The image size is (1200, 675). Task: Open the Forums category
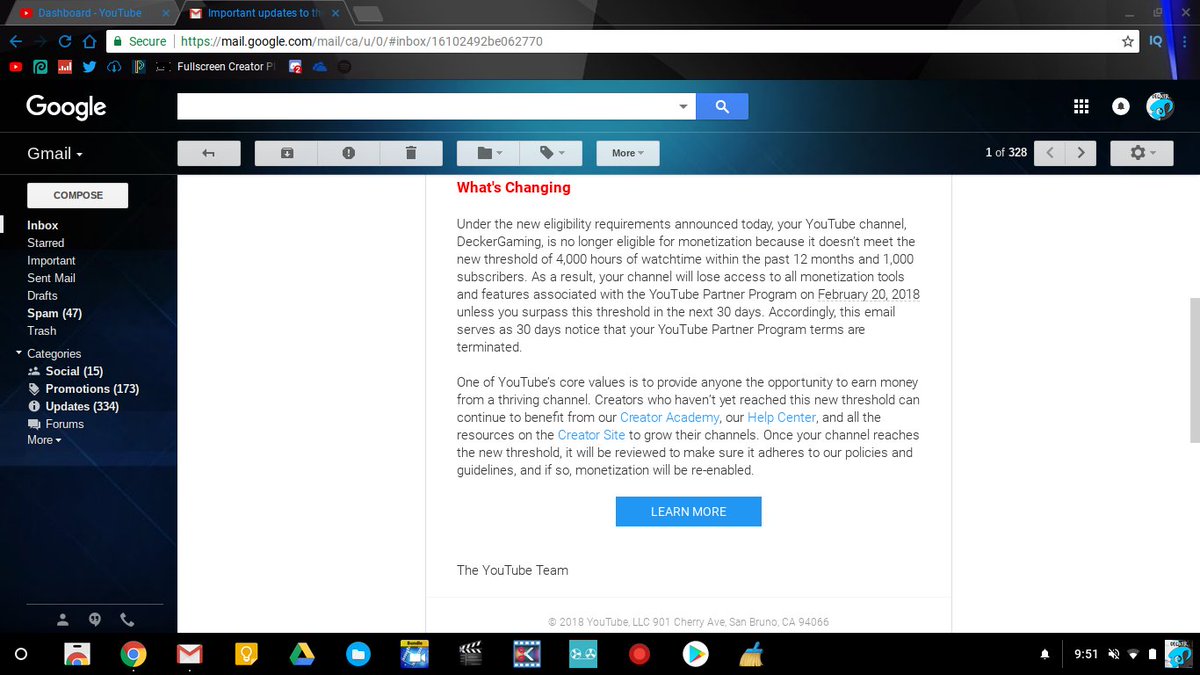point(65,424)
